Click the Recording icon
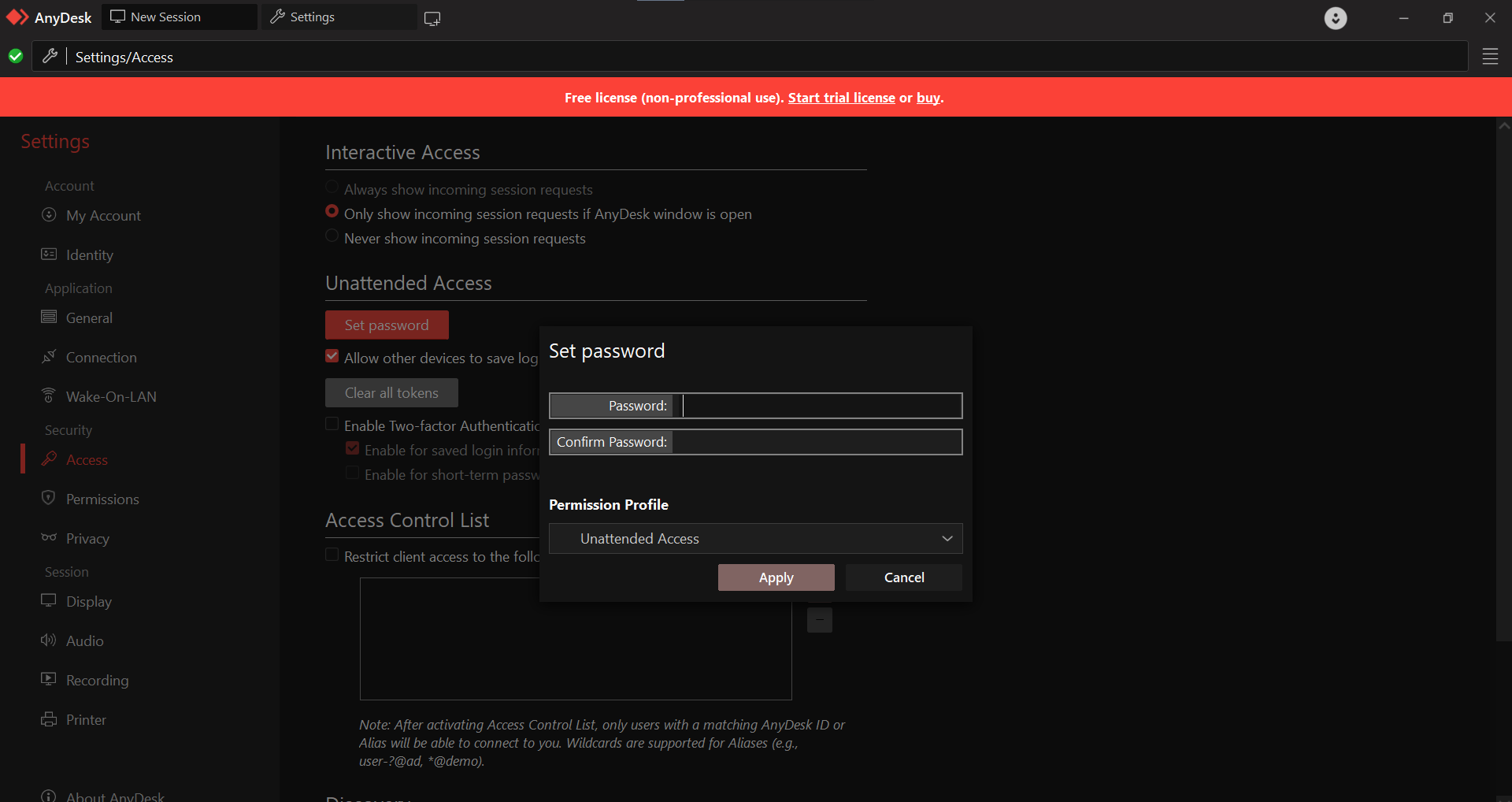 click(x=49, y=679)
